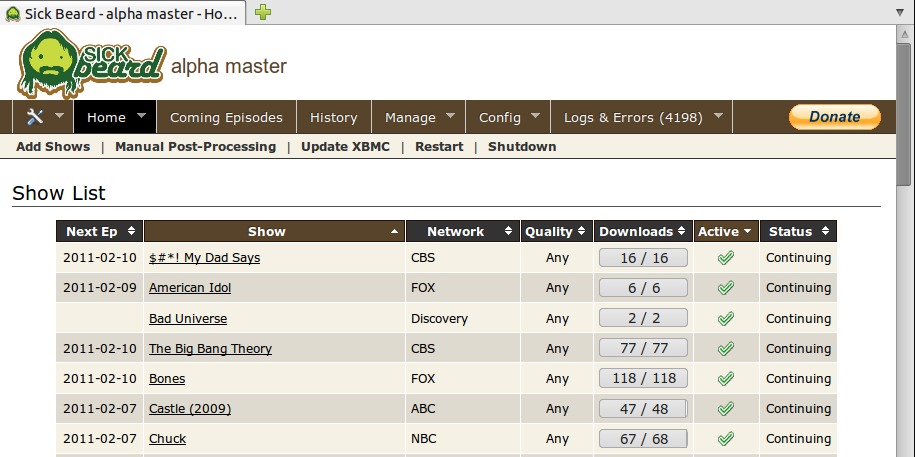Viewport: 915px width, 457px height.
Task: Expand the Config dropdown arrow
Action: pos(536,116)
